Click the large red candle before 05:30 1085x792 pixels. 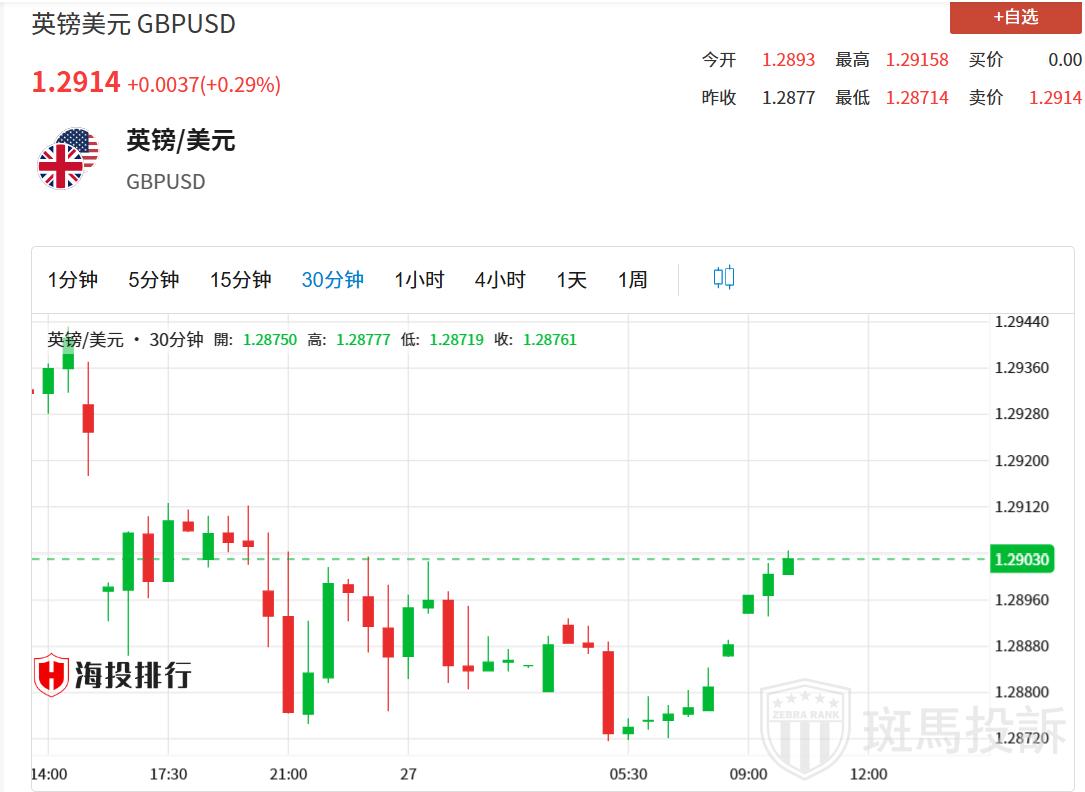[607, 692]
